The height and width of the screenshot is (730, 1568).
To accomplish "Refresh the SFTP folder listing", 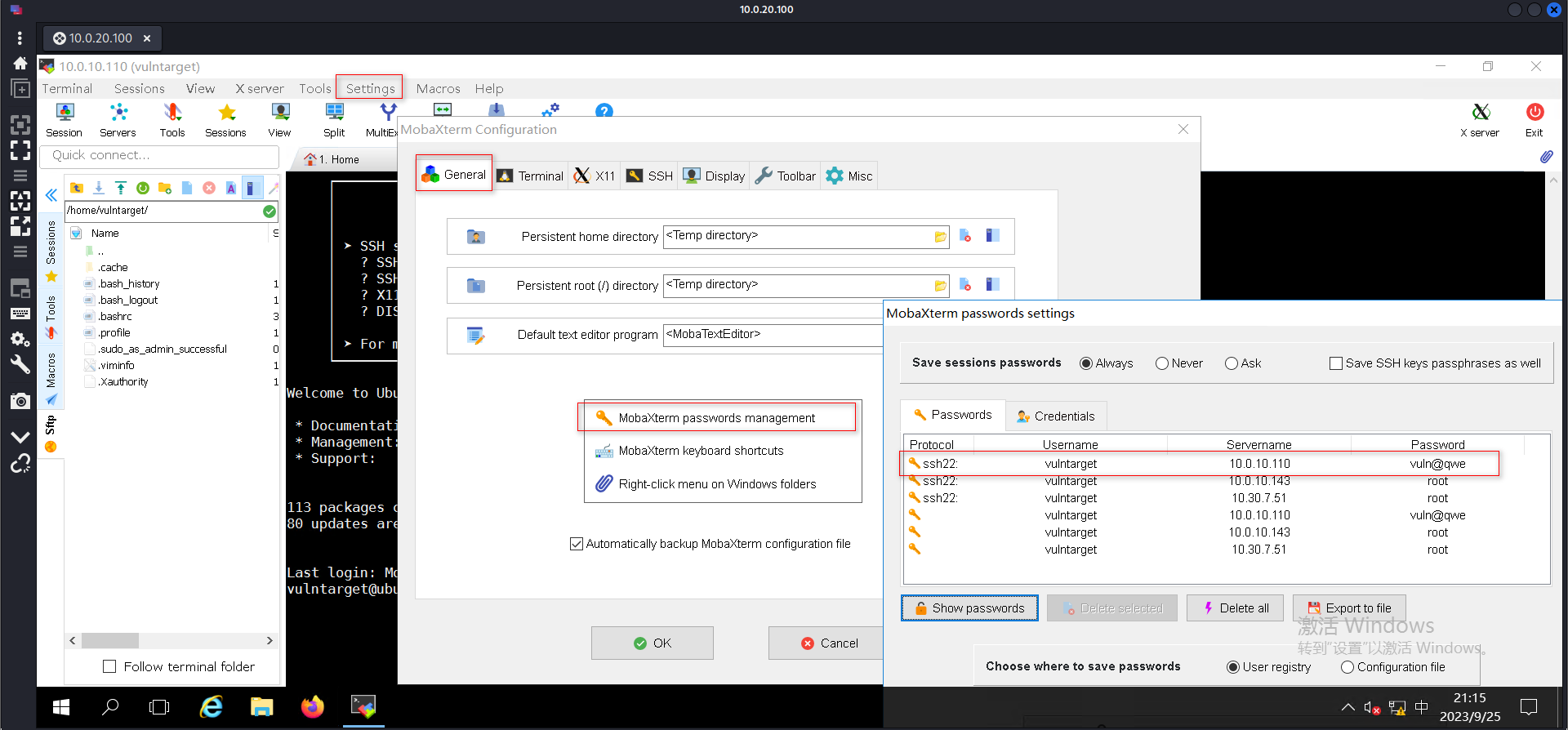I will coord(143,188).
